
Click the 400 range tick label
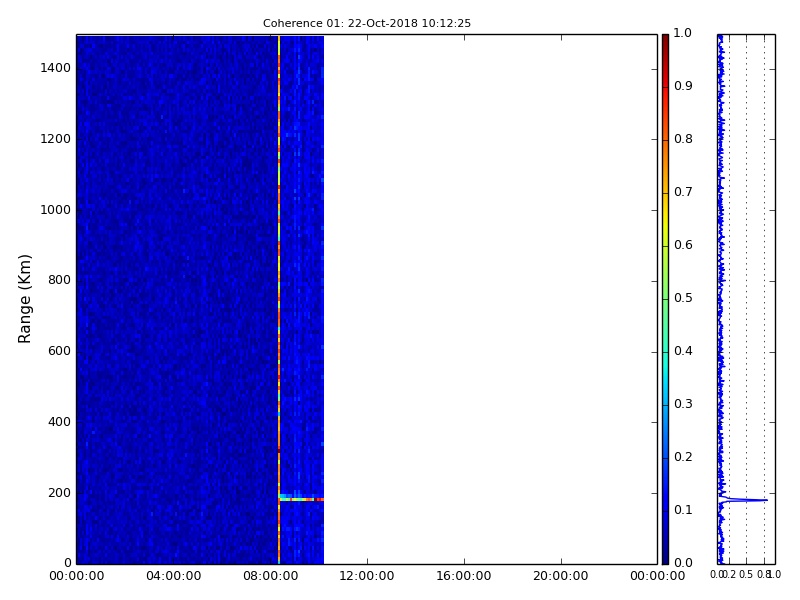[x=59, y=422]
